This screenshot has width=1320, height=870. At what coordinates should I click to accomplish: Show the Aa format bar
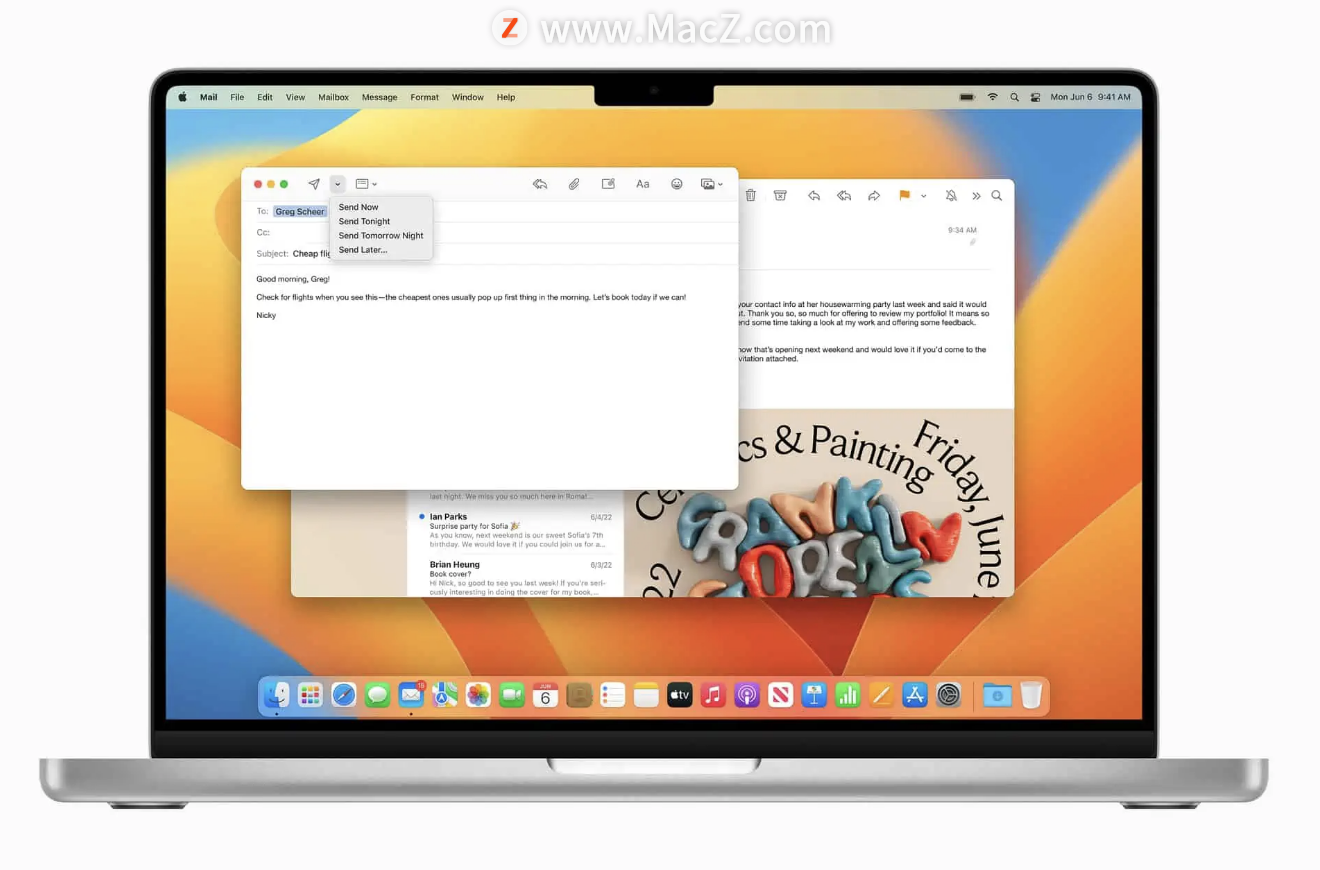(x=643, y=184)
